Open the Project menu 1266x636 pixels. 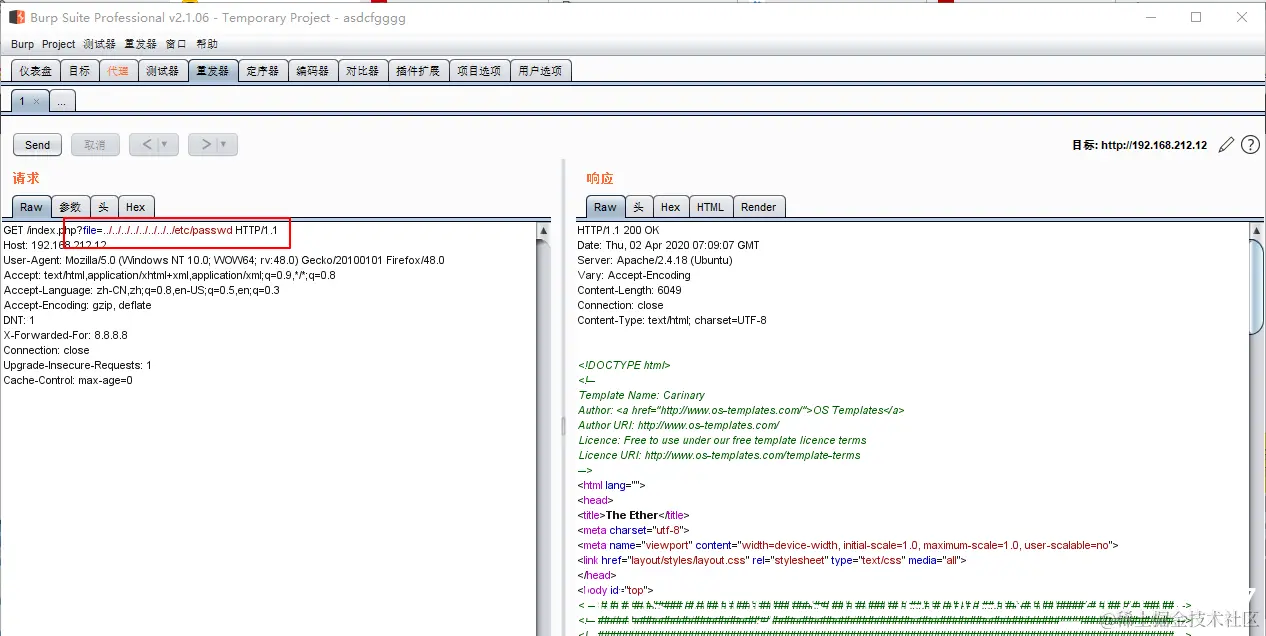pos(59,44)
